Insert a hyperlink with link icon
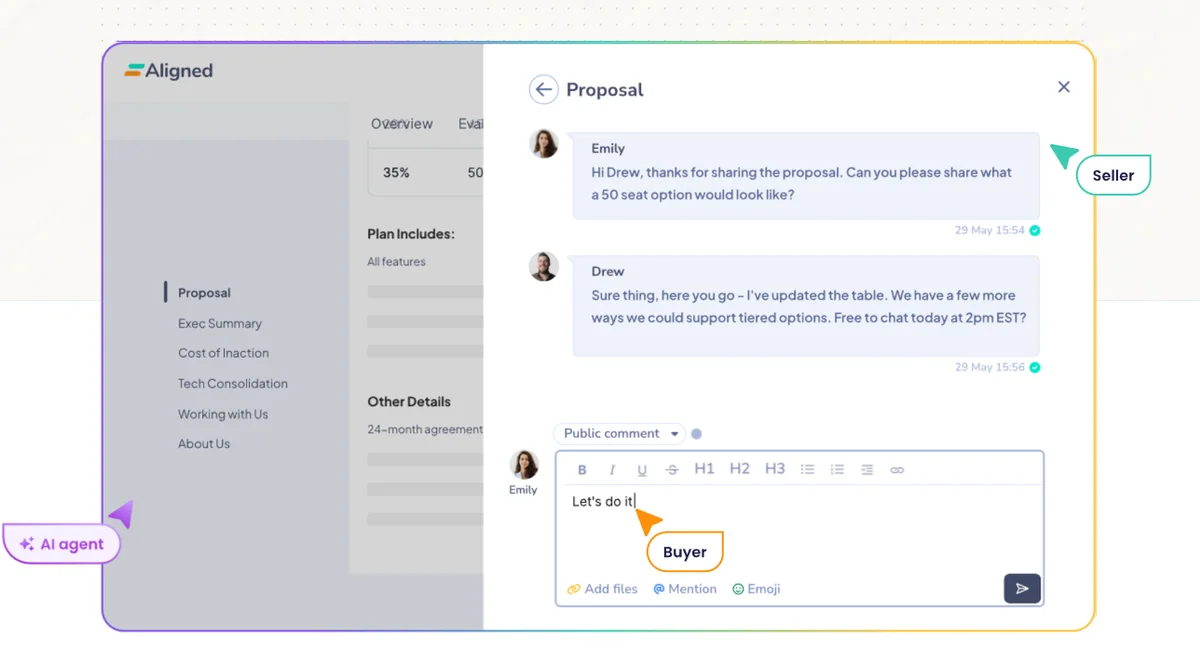Viewport: 1200px width, 665px height. pos(897,469)
